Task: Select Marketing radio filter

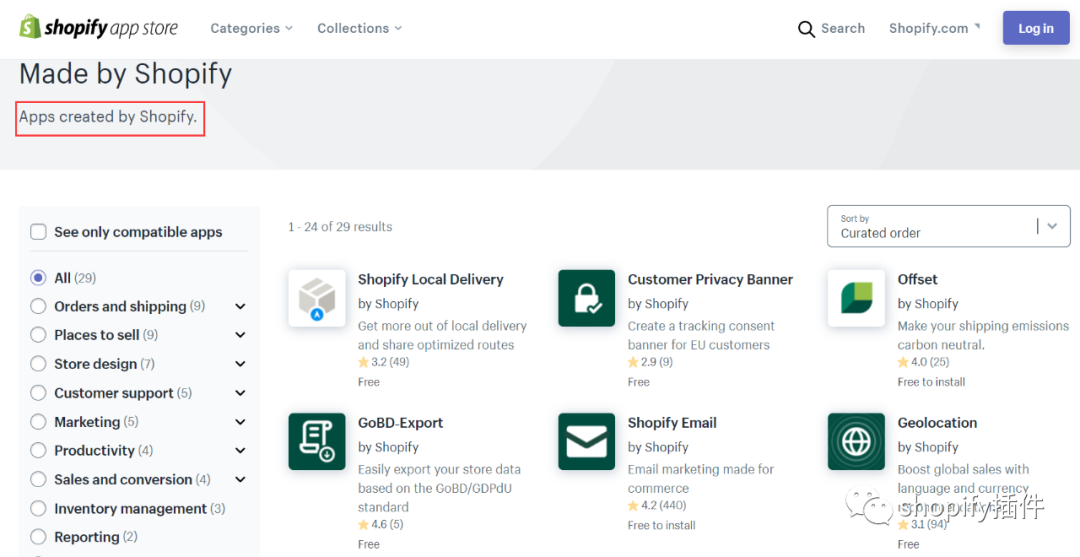Action: tap(39, 421)
